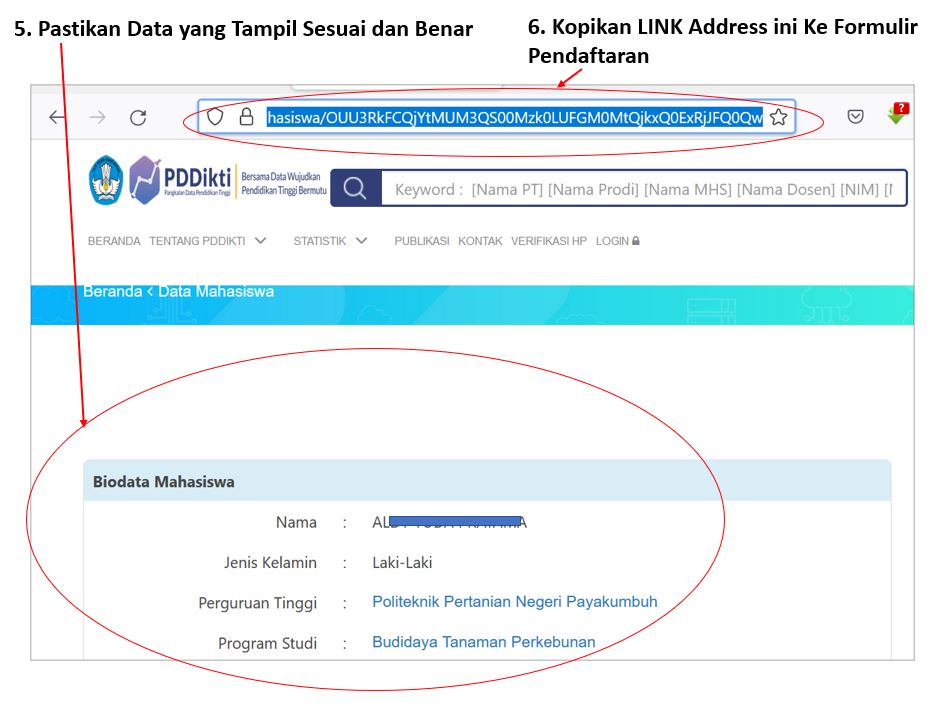Click the browser forward arrow

click(x=98, y=117)
